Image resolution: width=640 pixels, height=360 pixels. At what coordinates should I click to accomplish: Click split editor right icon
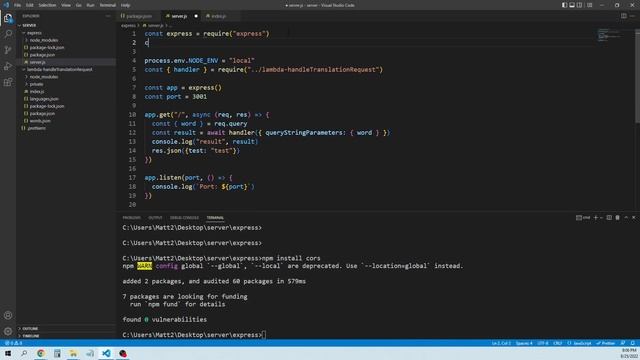tap(624, 16)
